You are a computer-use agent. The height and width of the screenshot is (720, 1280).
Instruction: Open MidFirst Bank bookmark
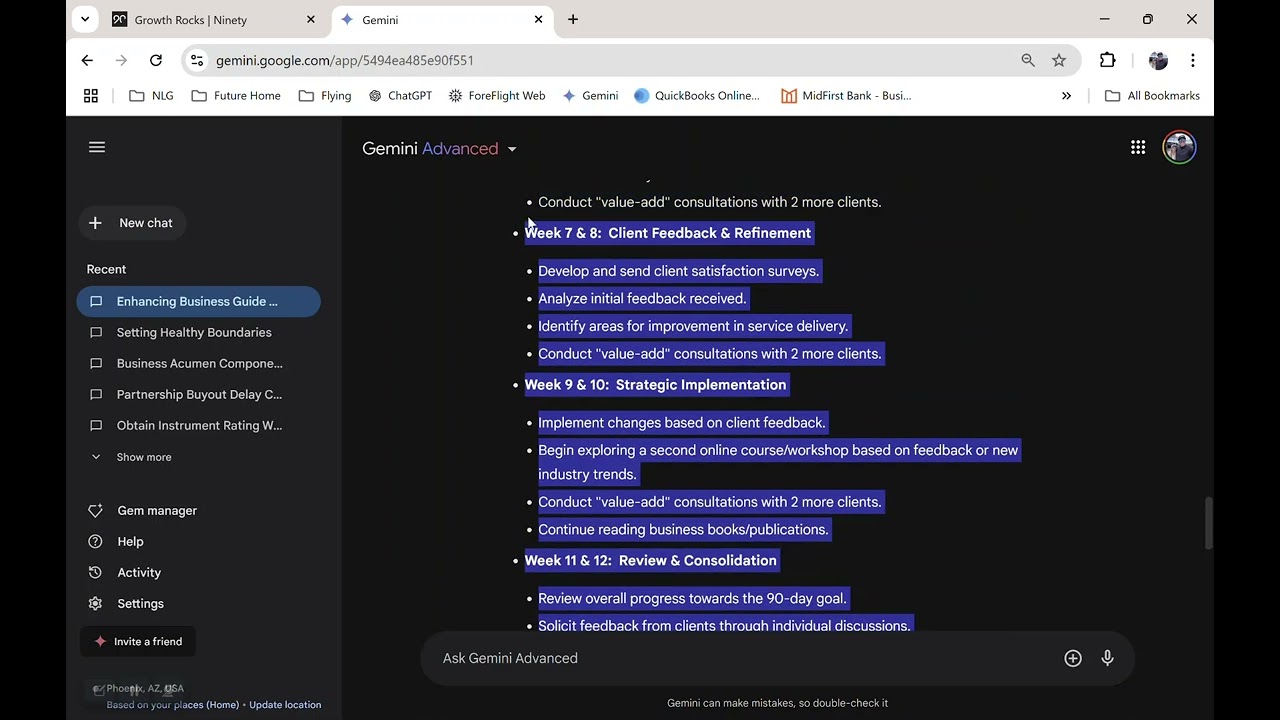pyautogui.click(x=846, y=96)
